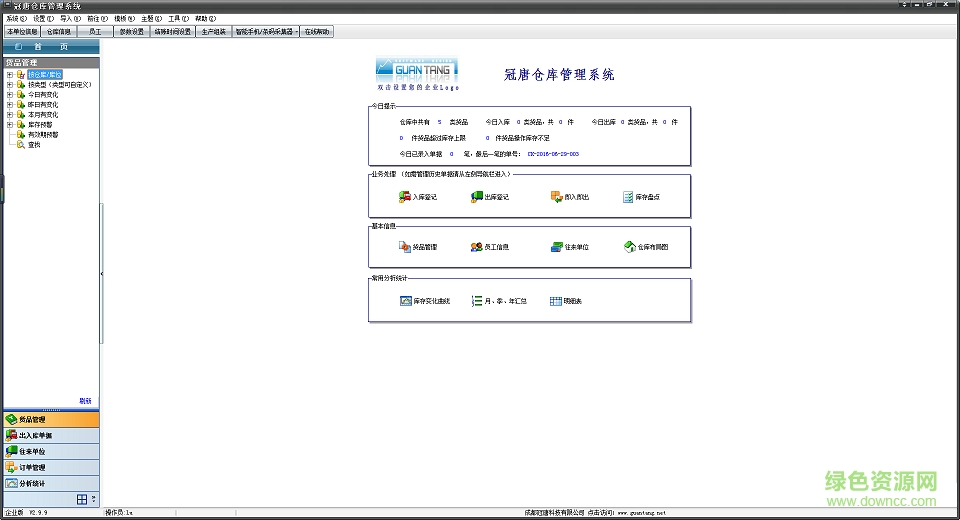Click the 本单位信息 toolbar button
The width and height of the screenshot is (960, 520).
point(22,32)
